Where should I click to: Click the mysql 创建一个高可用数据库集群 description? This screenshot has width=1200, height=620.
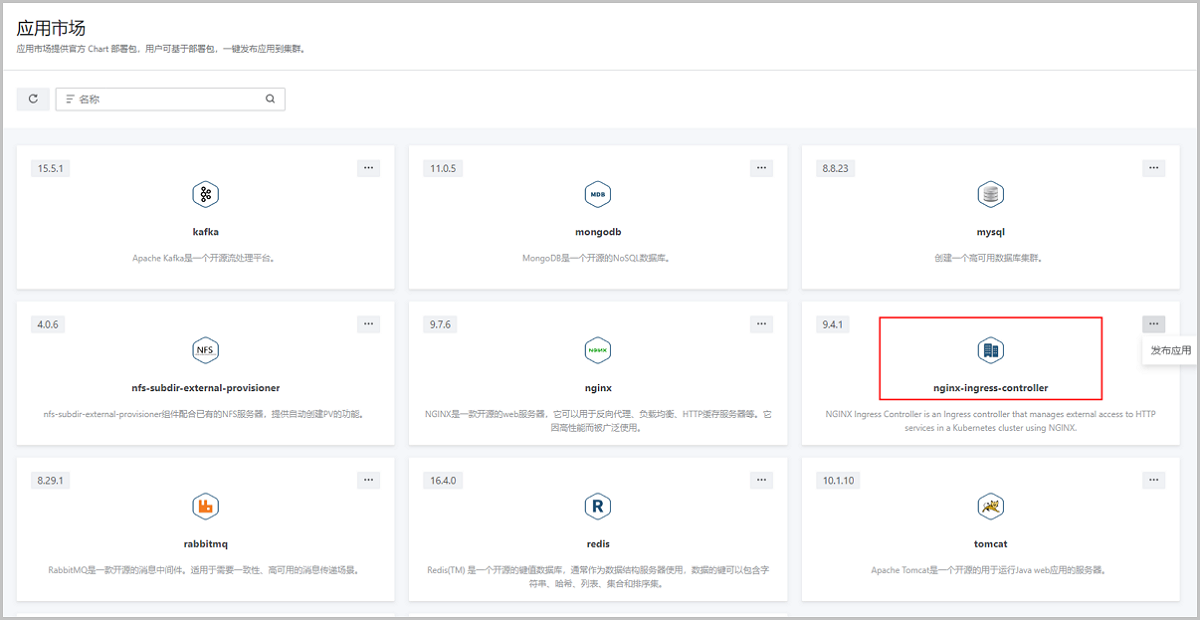coord(990,258)
